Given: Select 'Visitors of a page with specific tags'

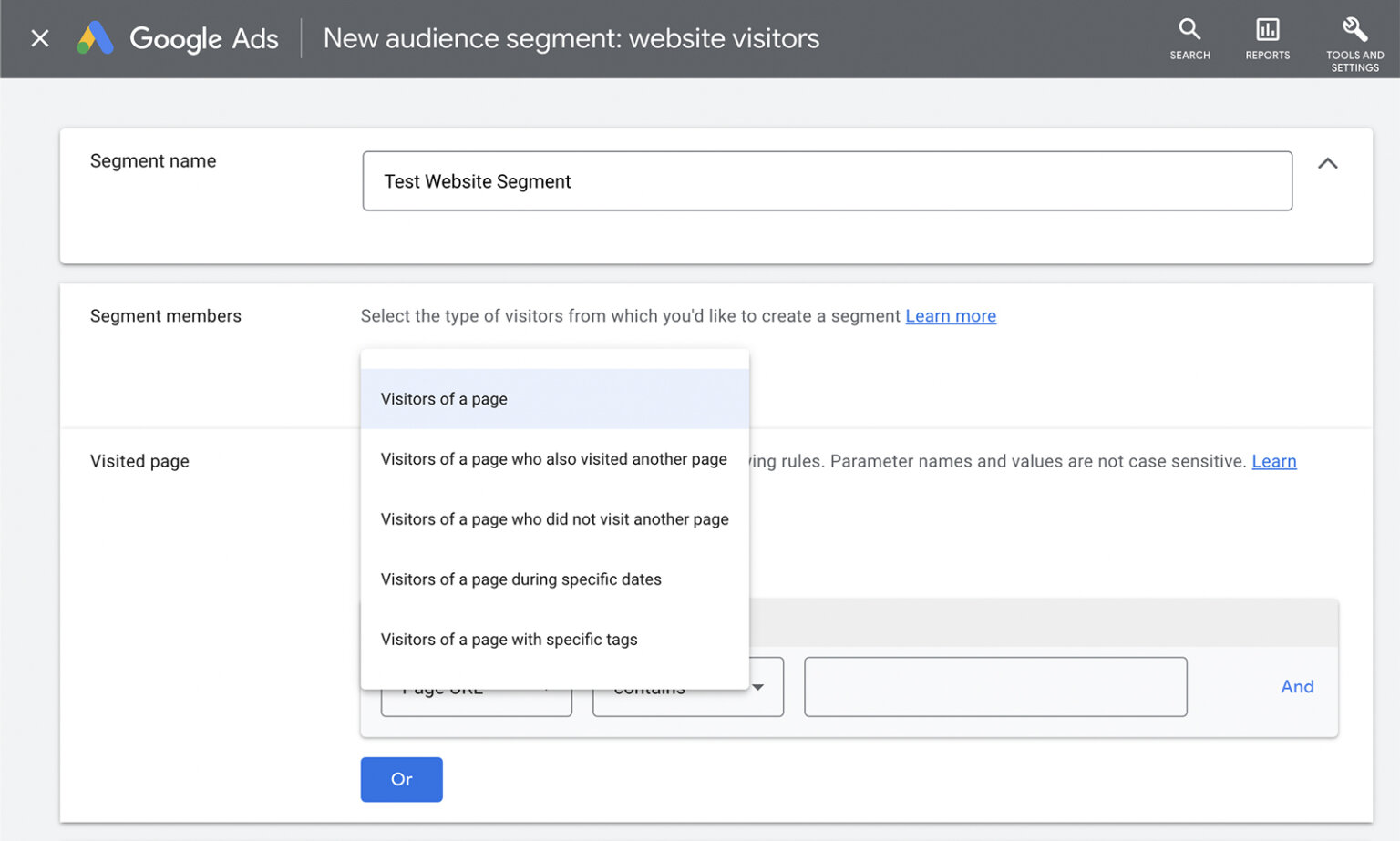Looking at the screenshot, I should tap(509, 639).
